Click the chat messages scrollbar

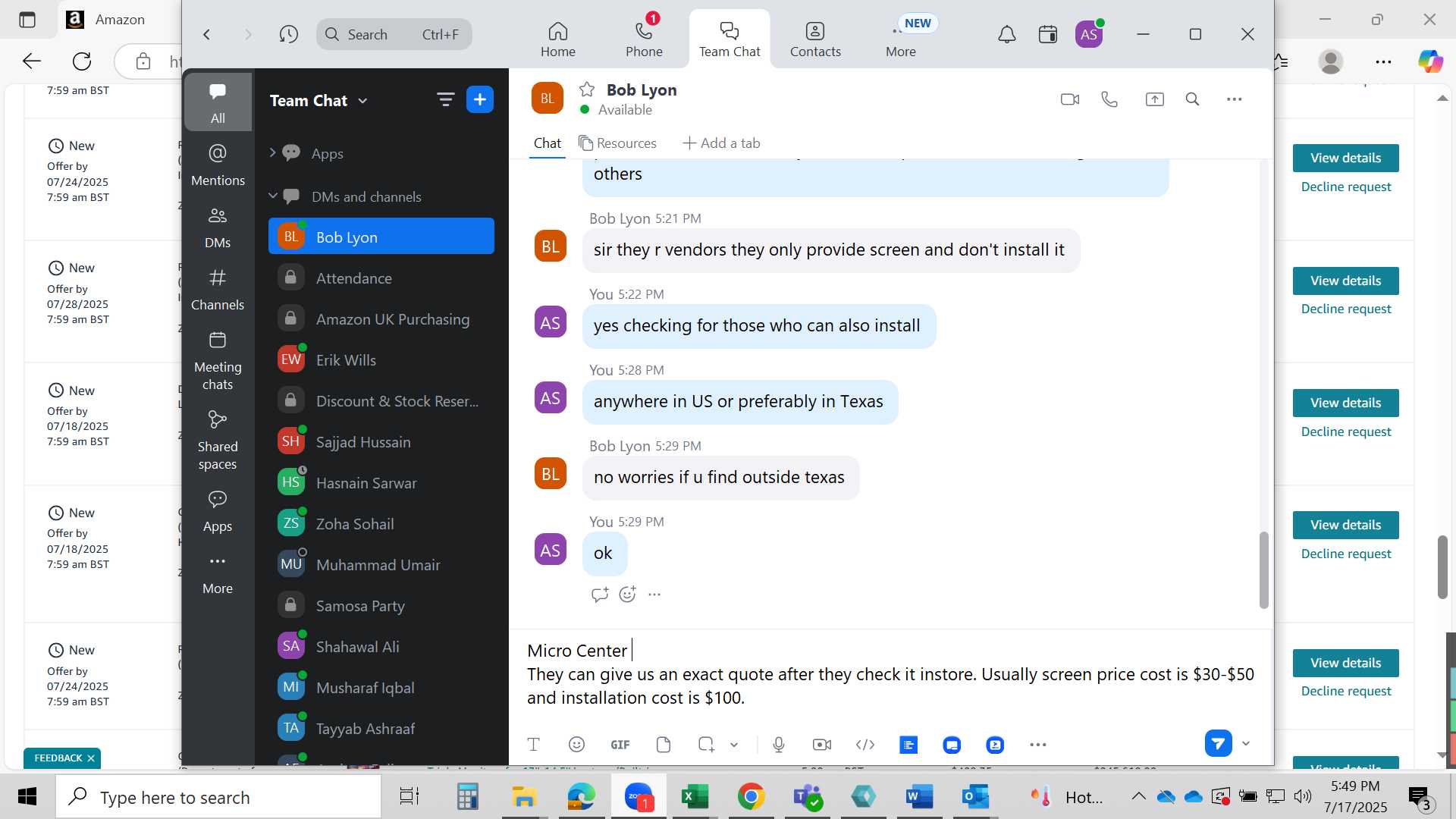tap(1263, 570)
